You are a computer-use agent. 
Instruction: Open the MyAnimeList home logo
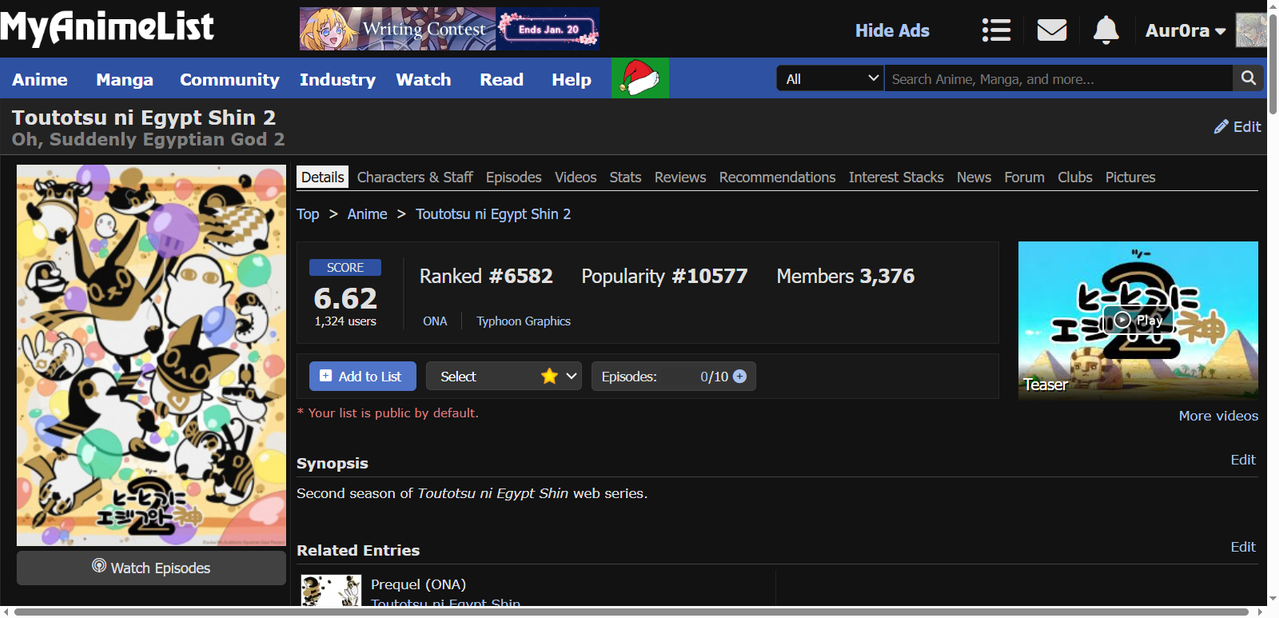(x=107, y=26)
